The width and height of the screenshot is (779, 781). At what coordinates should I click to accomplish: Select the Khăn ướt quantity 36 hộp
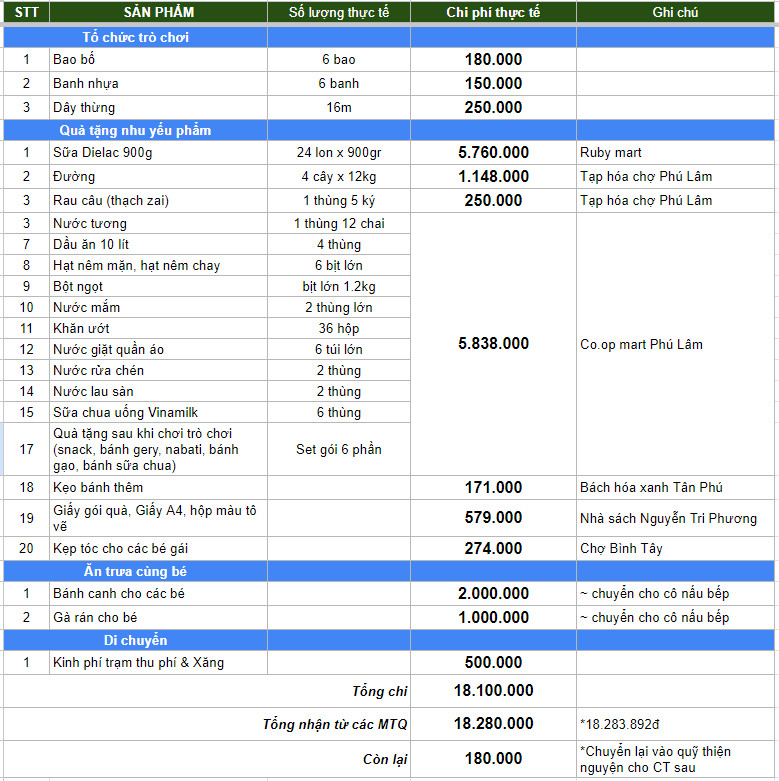point(338,328)
